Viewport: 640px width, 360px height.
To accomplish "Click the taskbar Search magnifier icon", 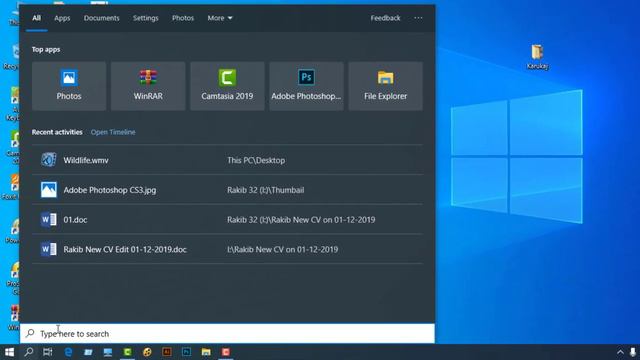I will pyautogui.click(x=29, y=352).
